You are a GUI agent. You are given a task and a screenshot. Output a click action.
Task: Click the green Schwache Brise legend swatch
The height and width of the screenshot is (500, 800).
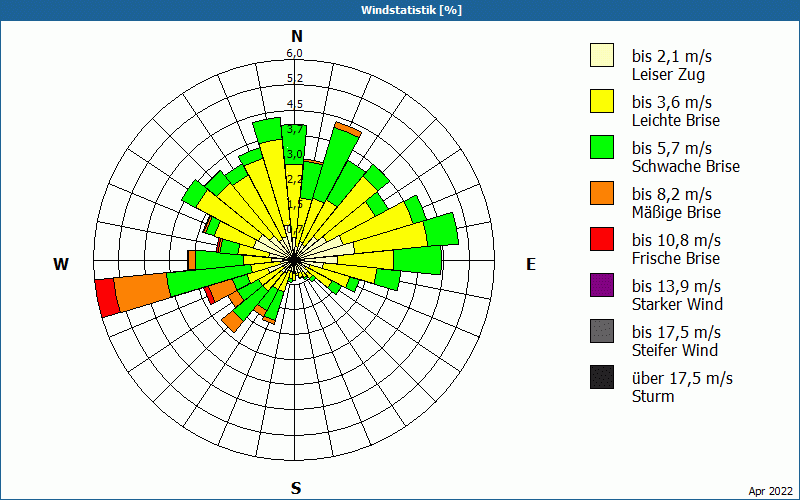(x=602, y=147)
